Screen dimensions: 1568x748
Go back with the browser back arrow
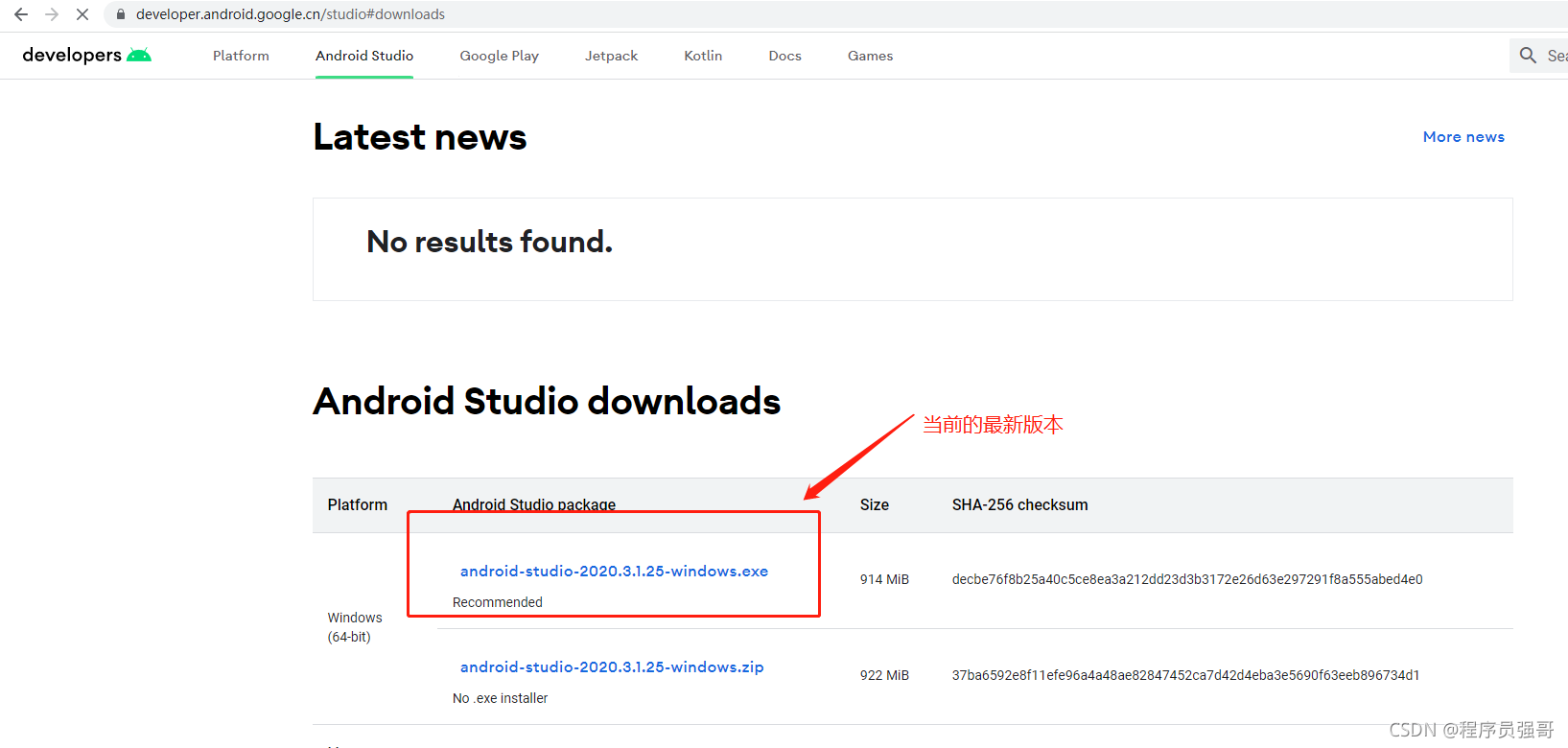21,14
